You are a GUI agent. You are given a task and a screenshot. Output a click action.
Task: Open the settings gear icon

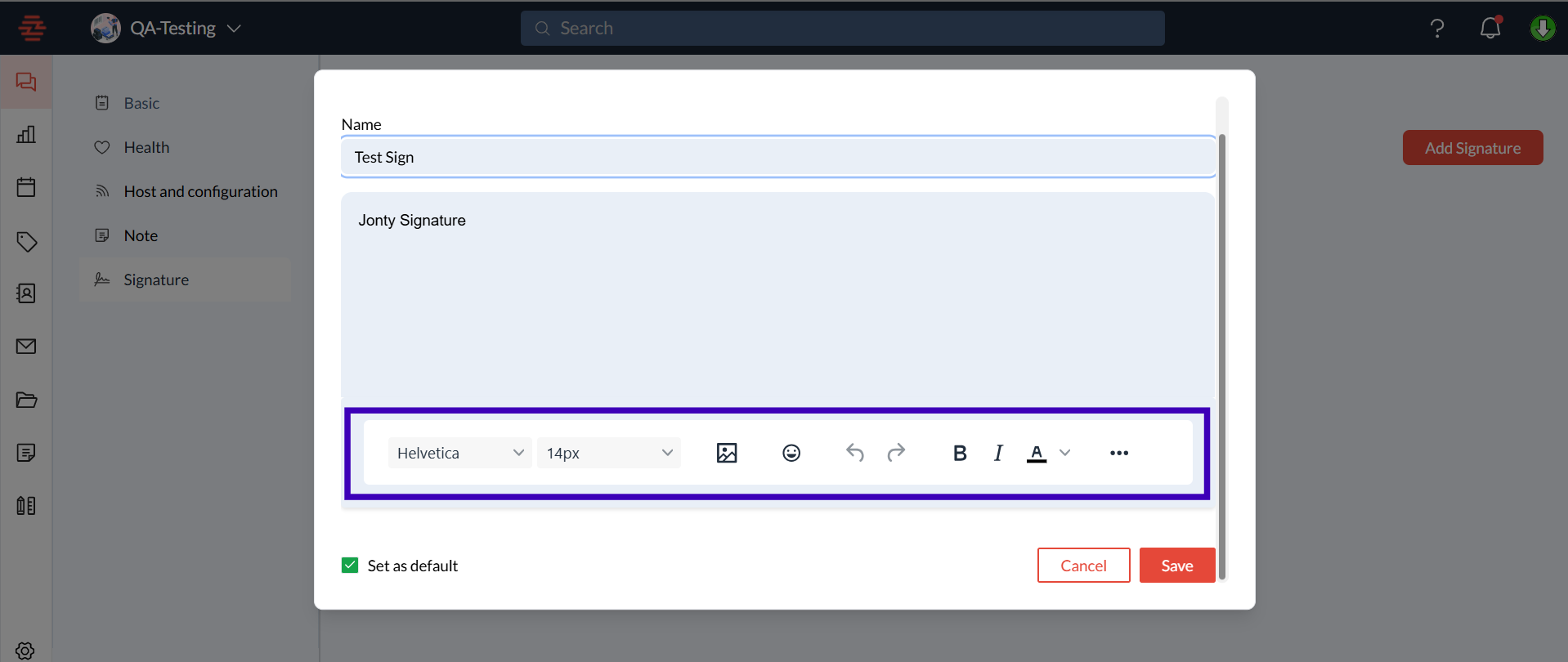click(25, 651)
